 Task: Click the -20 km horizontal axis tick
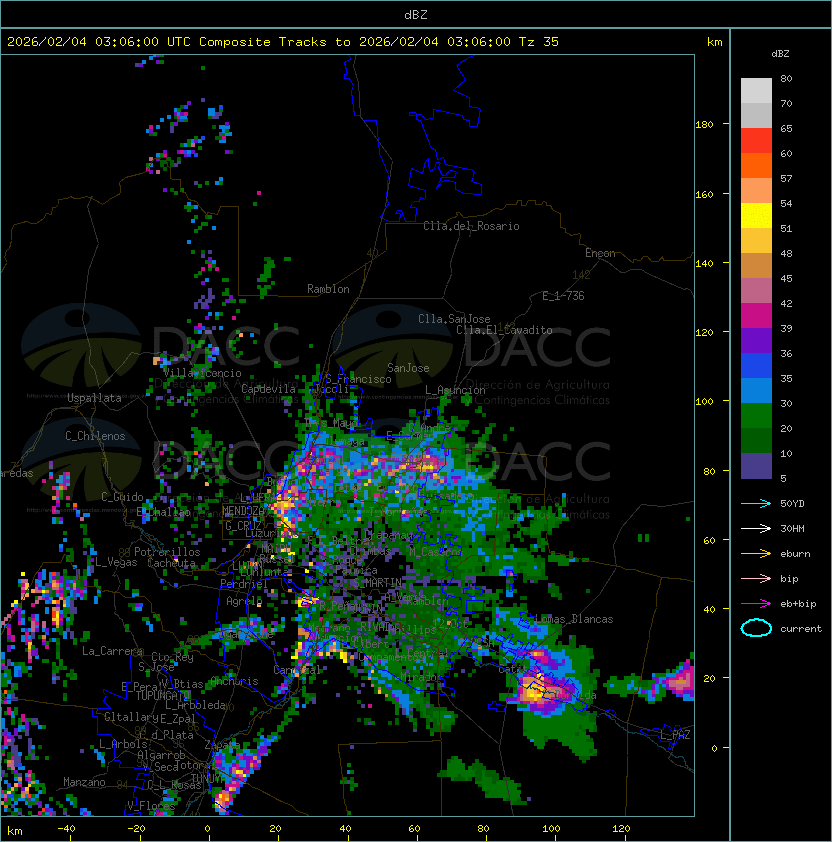coord(136,829)
